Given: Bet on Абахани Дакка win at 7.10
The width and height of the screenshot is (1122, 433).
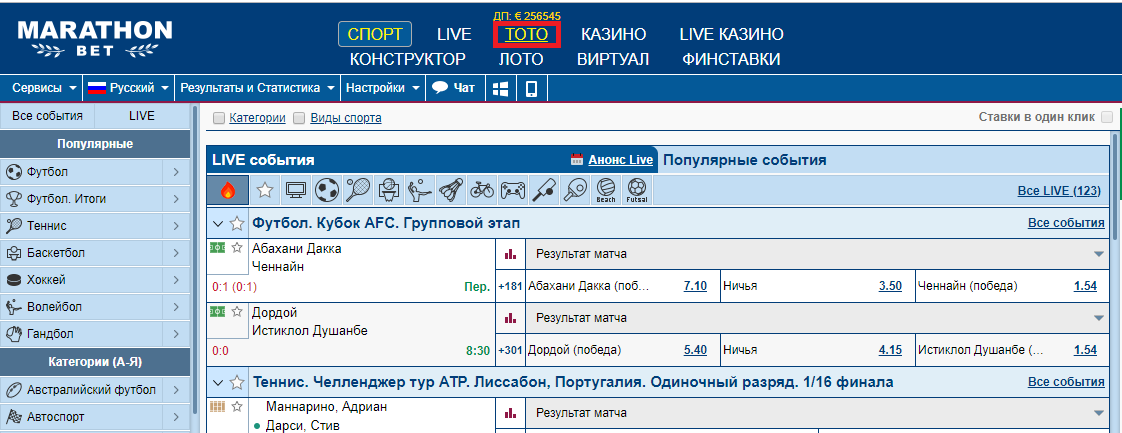Looking at the screenshot, I should click(695, 286).
